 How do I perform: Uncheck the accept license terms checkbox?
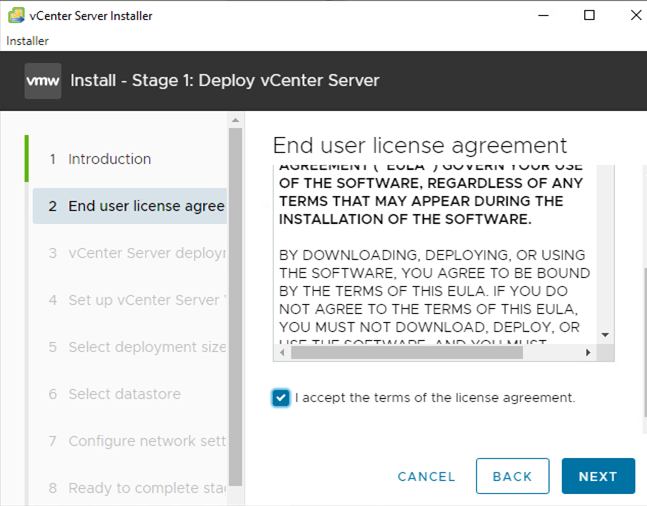tap(281, 398)
